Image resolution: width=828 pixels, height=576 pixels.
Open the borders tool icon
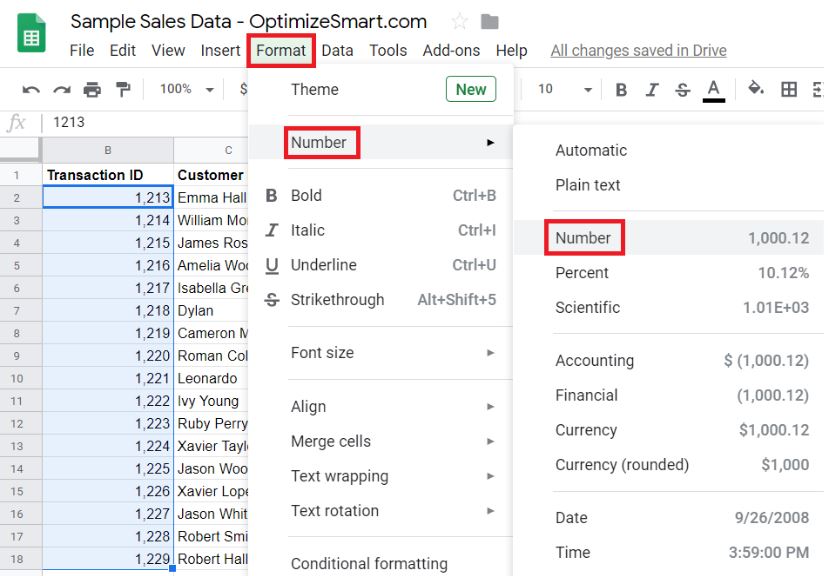coord(789,89)
